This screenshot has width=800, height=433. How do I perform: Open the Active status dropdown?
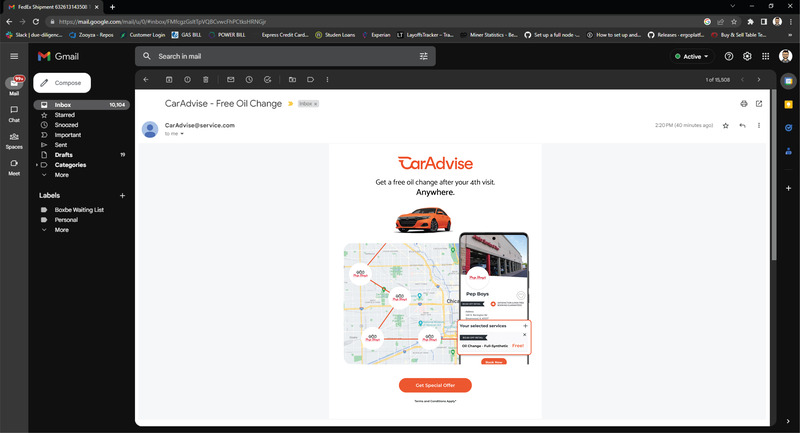coord(692,57)
